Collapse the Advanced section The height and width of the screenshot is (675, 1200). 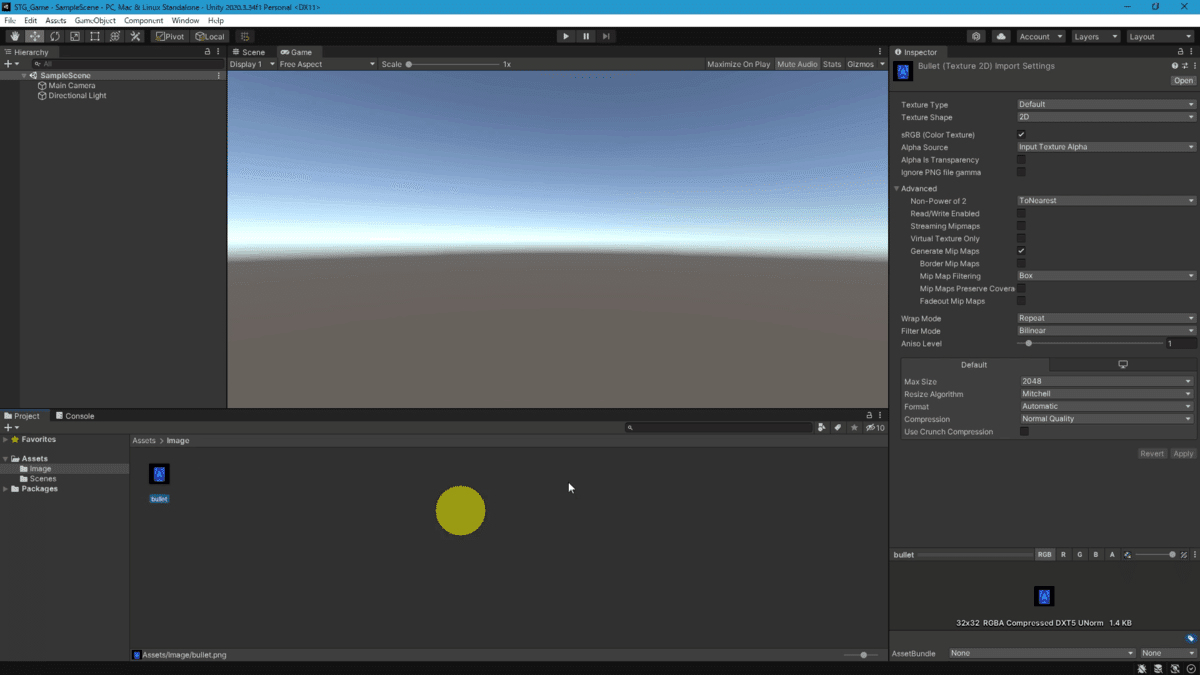(897, 188)
